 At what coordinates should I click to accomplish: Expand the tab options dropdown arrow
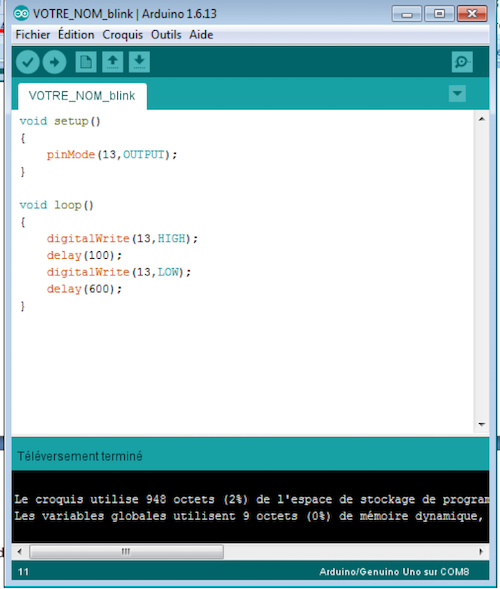click(457, 93)
